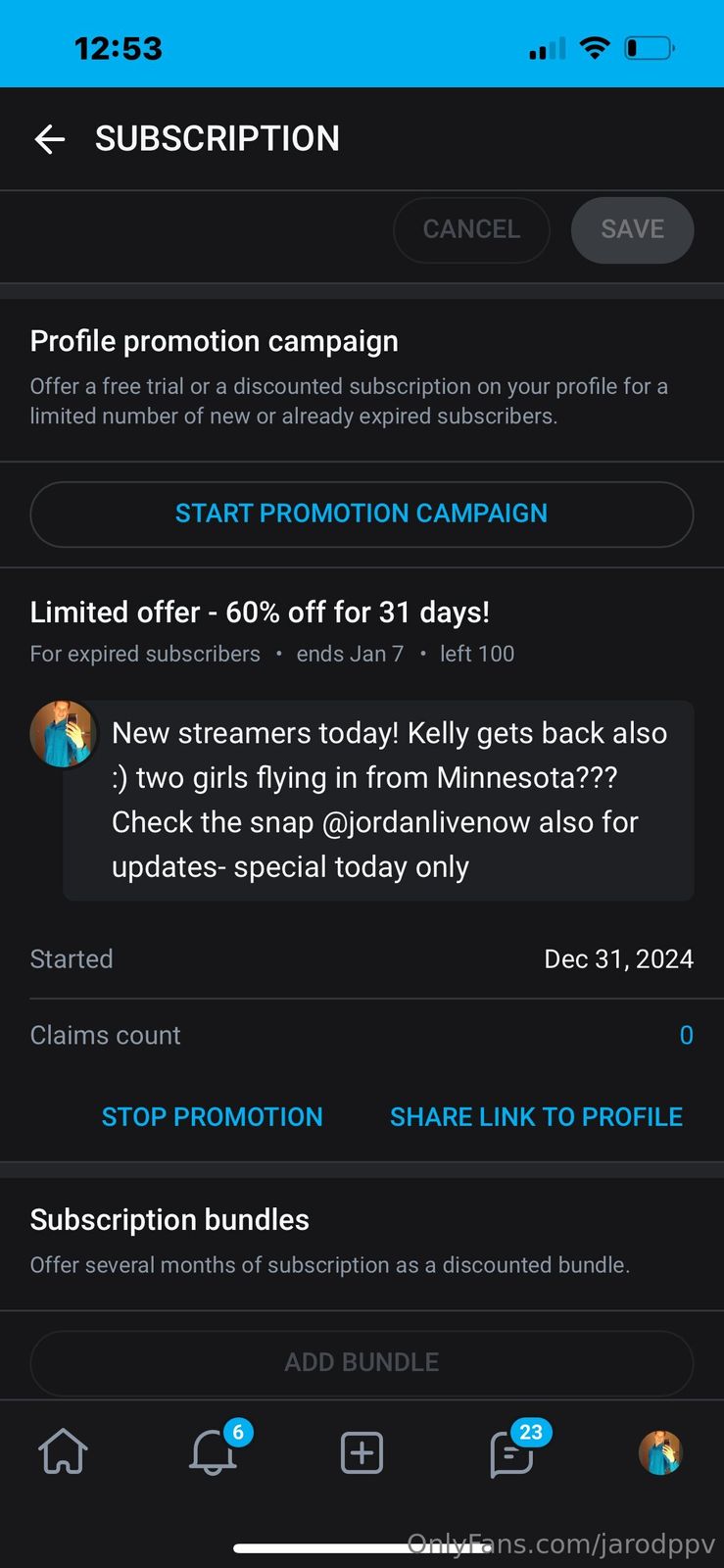This screenshot has height=1568, width=724.
Task: Tap the promotion message text bubble
Action: tap(389, 800)
